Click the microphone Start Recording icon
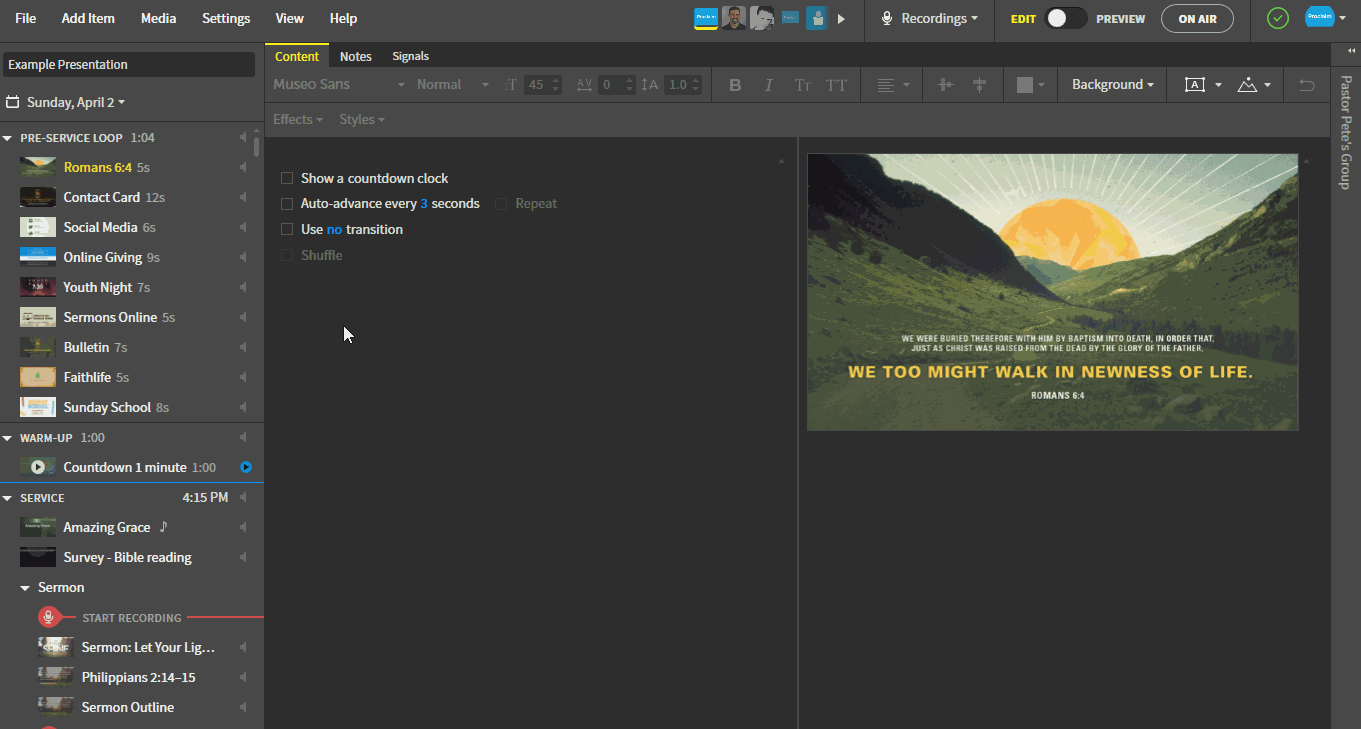 [x=48, y=617]
